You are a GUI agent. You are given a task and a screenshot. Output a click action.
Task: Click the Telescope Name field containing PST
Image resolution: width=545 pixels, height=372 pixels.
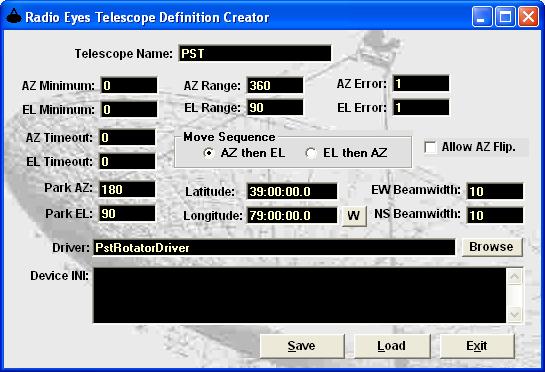255,53
